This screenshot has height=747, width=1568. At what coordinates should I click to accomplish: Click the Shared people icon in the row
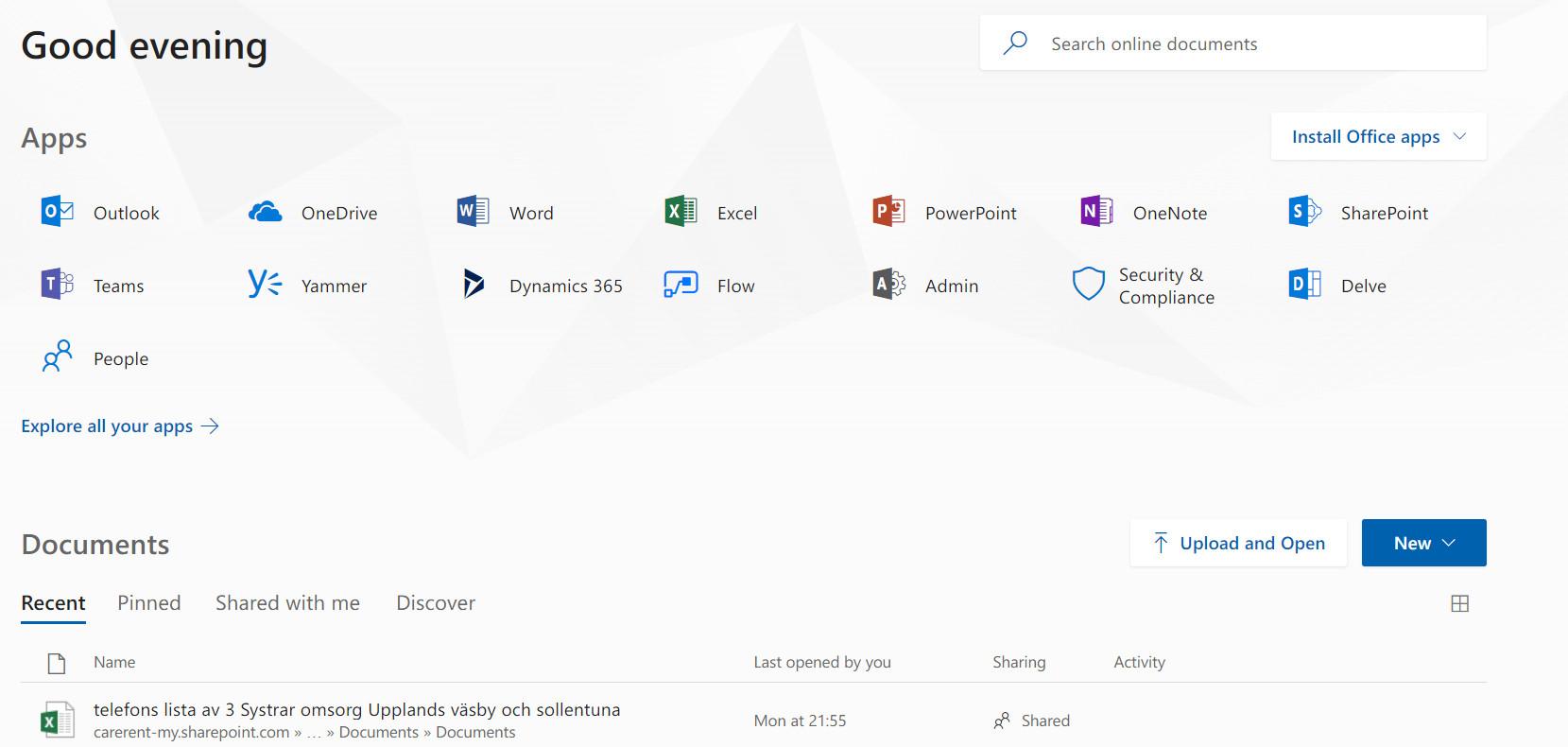coord(1002,721)
